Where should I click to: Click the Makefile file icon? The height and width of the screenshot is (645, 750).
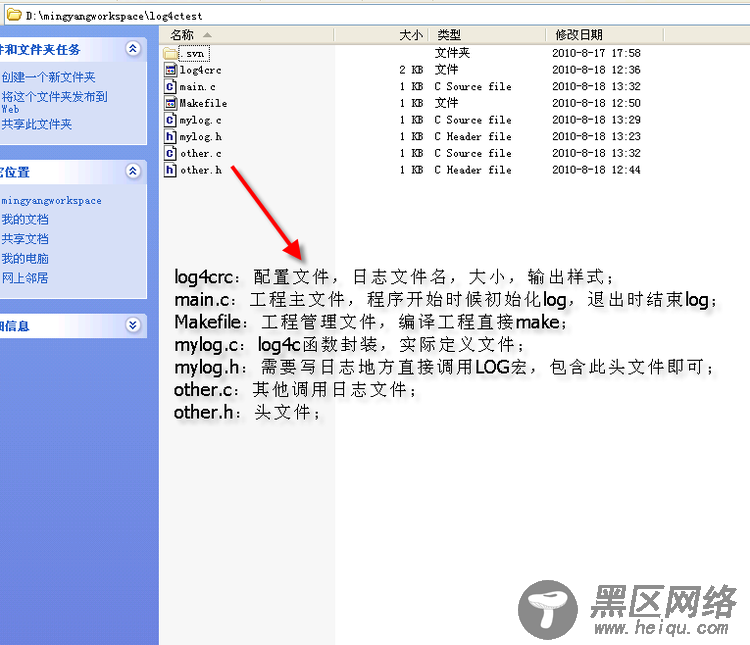click(170, 103)
